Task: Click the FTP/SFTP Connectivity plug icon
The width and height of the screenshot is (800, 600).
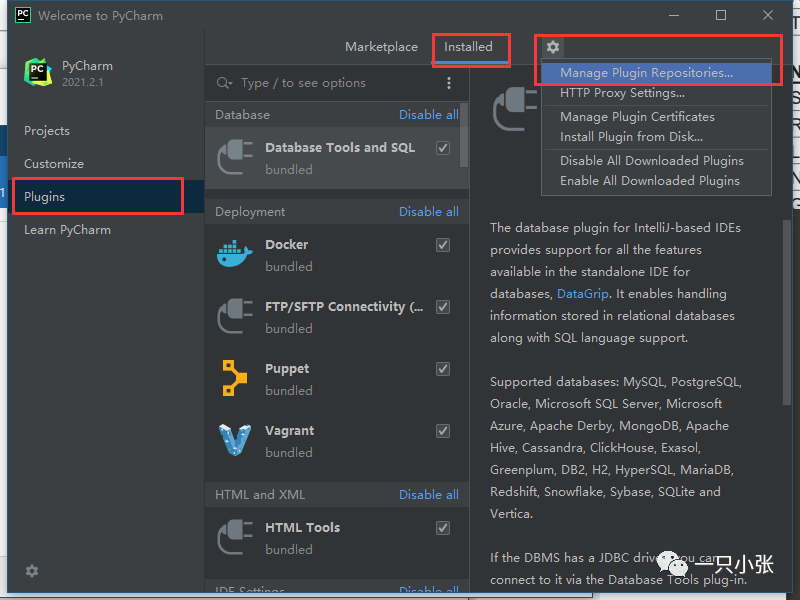Action: [x=235, y=316]
